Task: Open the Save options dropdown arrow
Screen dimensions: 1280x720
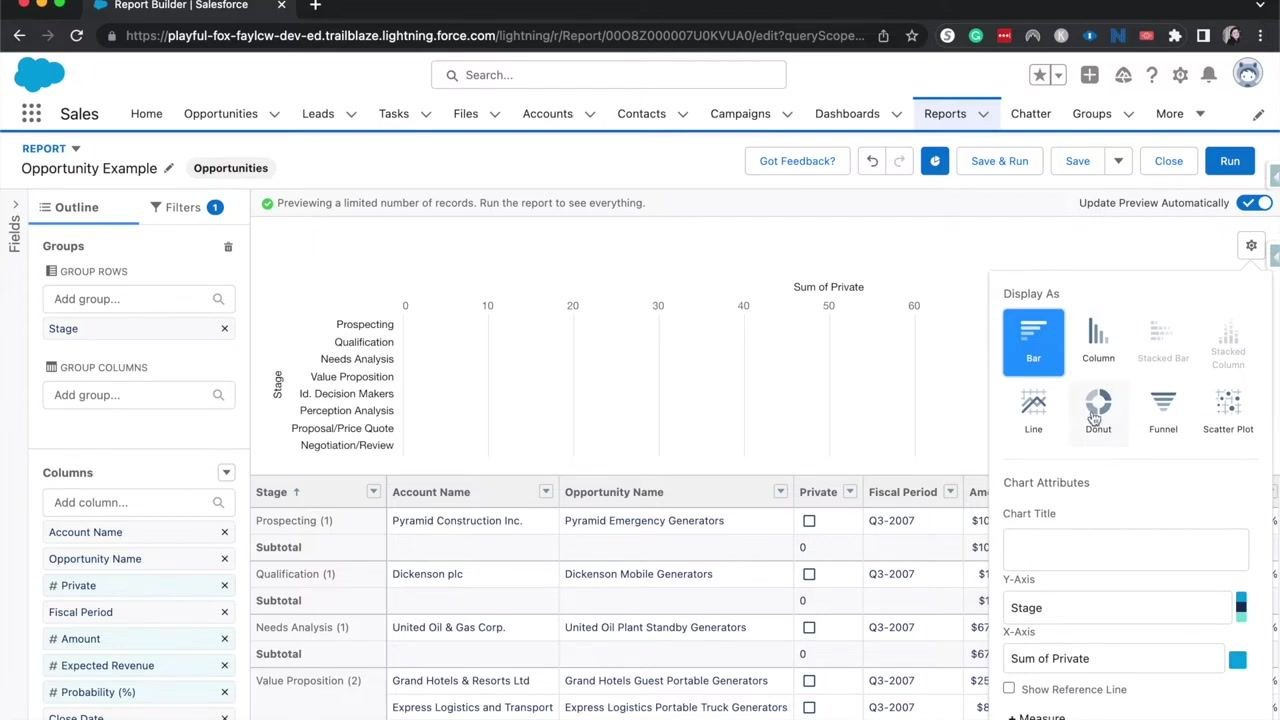Action: click(x=1118, y=161)
